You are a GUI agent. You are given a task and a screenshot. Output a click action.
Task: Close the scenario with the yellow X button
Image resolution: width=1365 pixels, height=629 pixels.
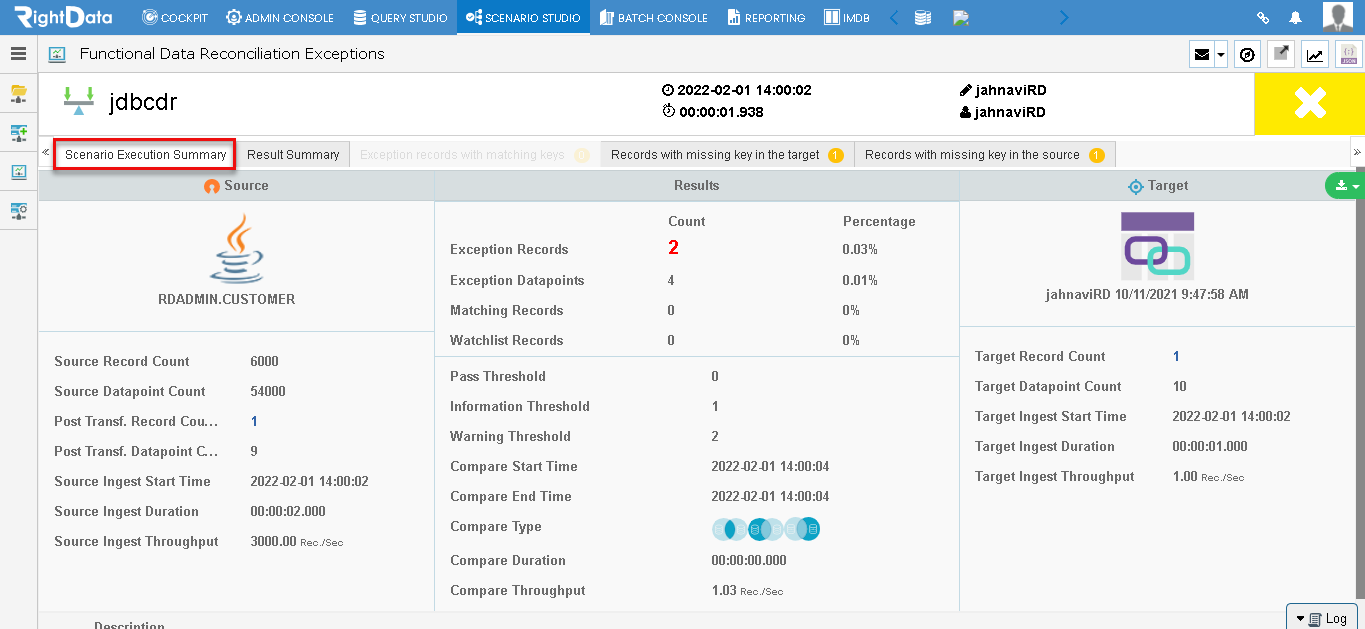[x=1309, y=103]
